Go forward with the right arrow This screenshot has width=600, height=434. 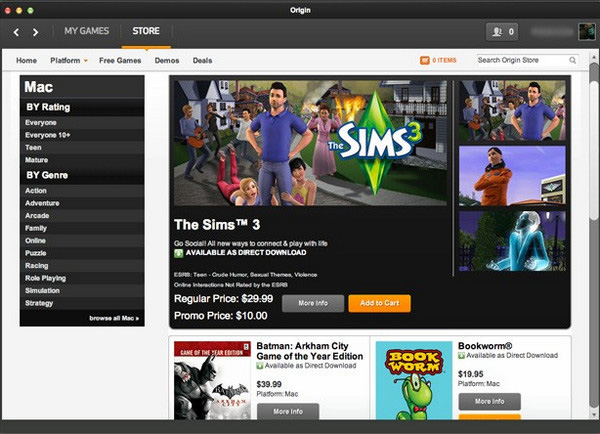click(x=35, y=32)
